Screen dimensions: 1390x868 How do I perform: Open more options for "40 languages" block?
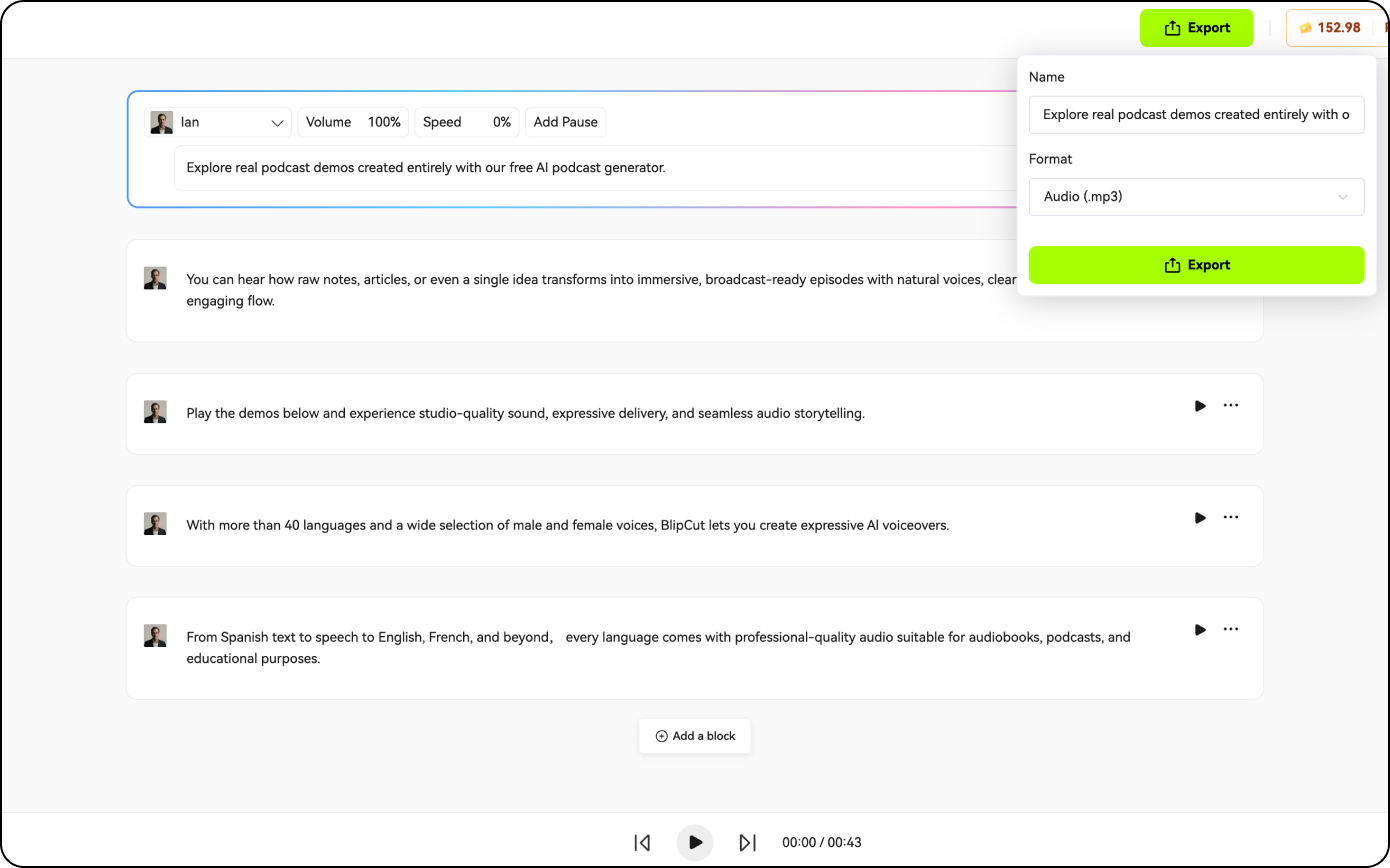point(1231,518)
